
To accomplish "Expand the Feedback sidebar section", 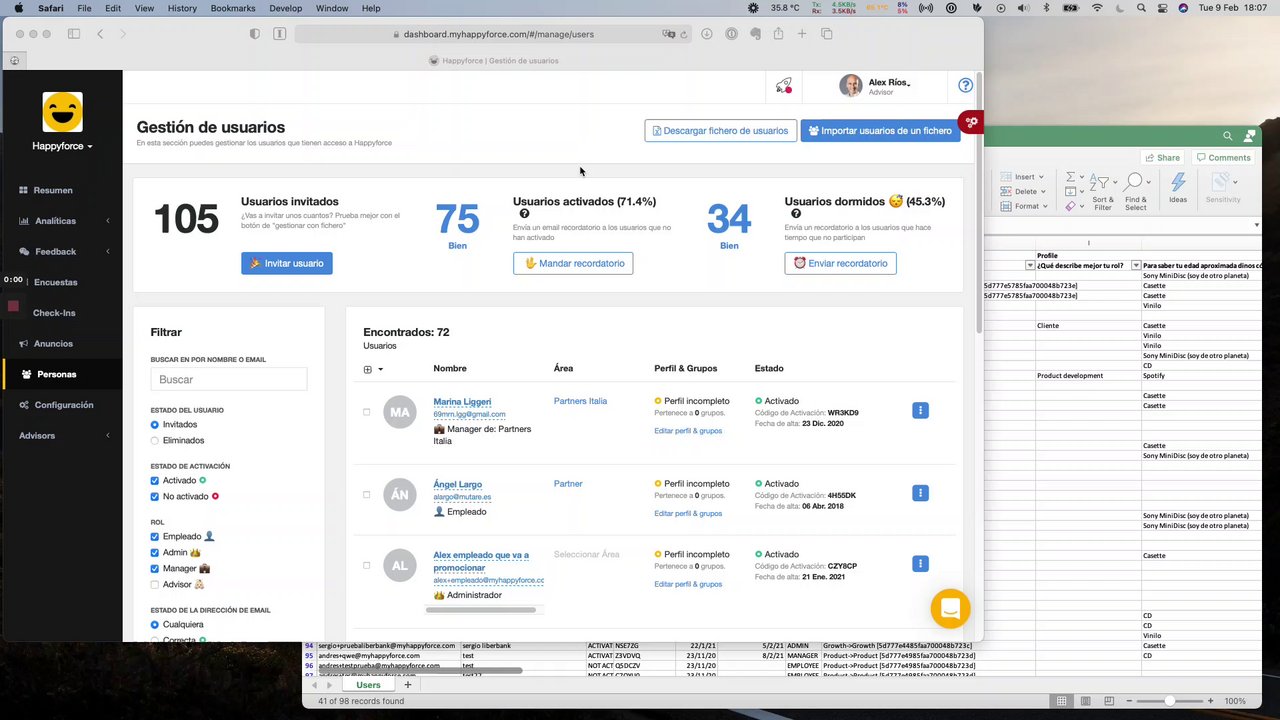I will tap(61, 252).
